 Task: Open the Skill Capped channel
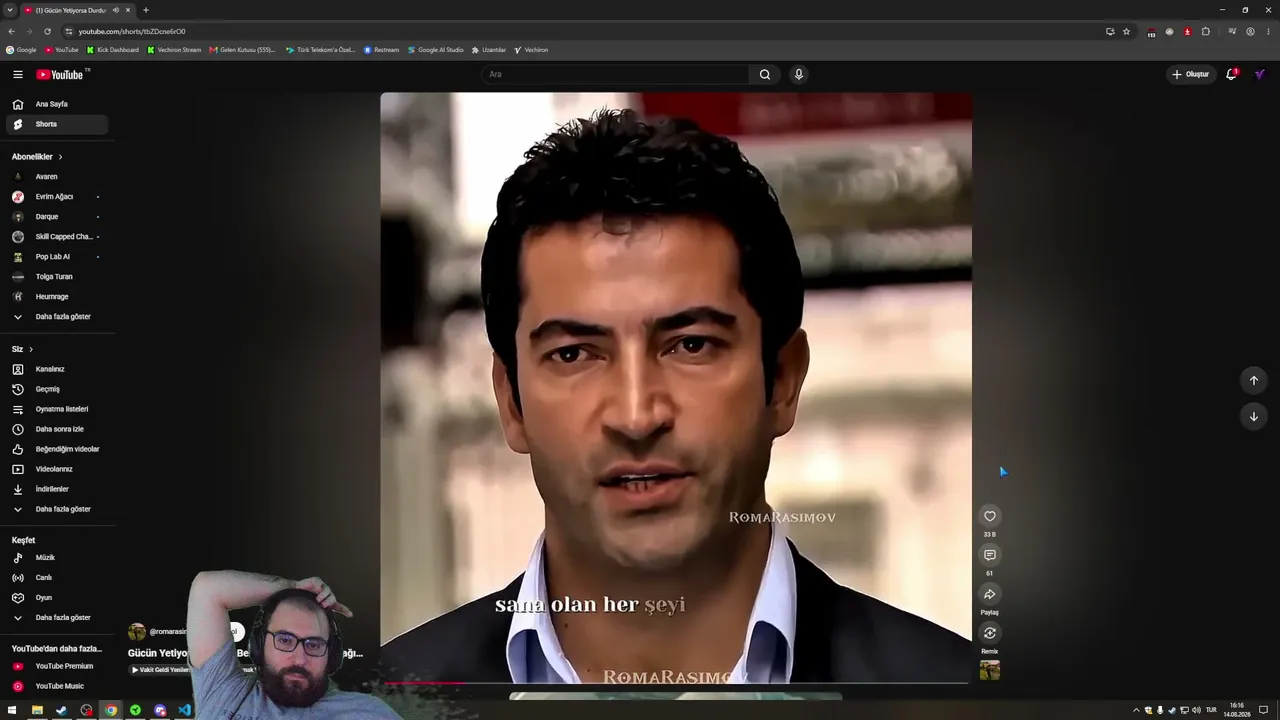[x=57, y=237]
